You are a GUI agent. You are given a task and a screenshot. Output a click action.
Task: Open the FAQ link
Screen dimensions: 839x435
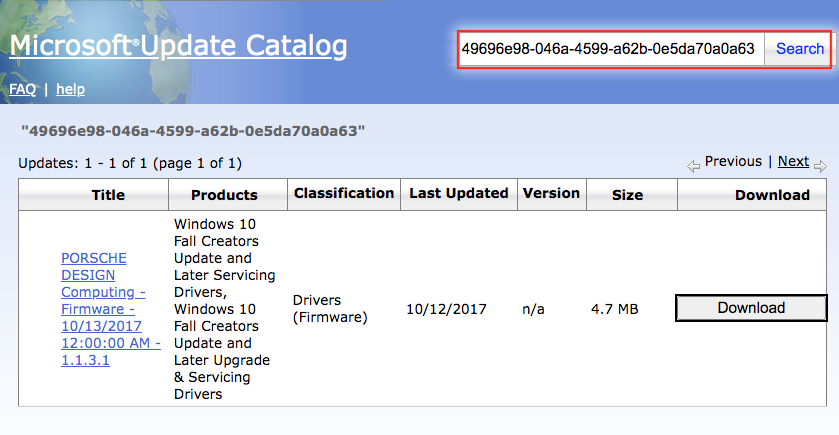click(22, 89)
